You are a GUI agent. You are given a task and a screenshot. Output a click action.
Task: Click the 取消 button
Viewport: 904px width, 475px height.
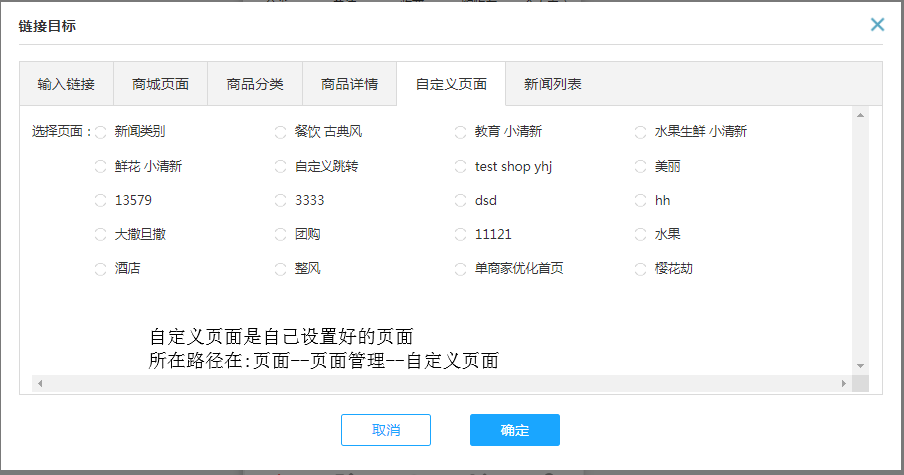click(385, 430)
